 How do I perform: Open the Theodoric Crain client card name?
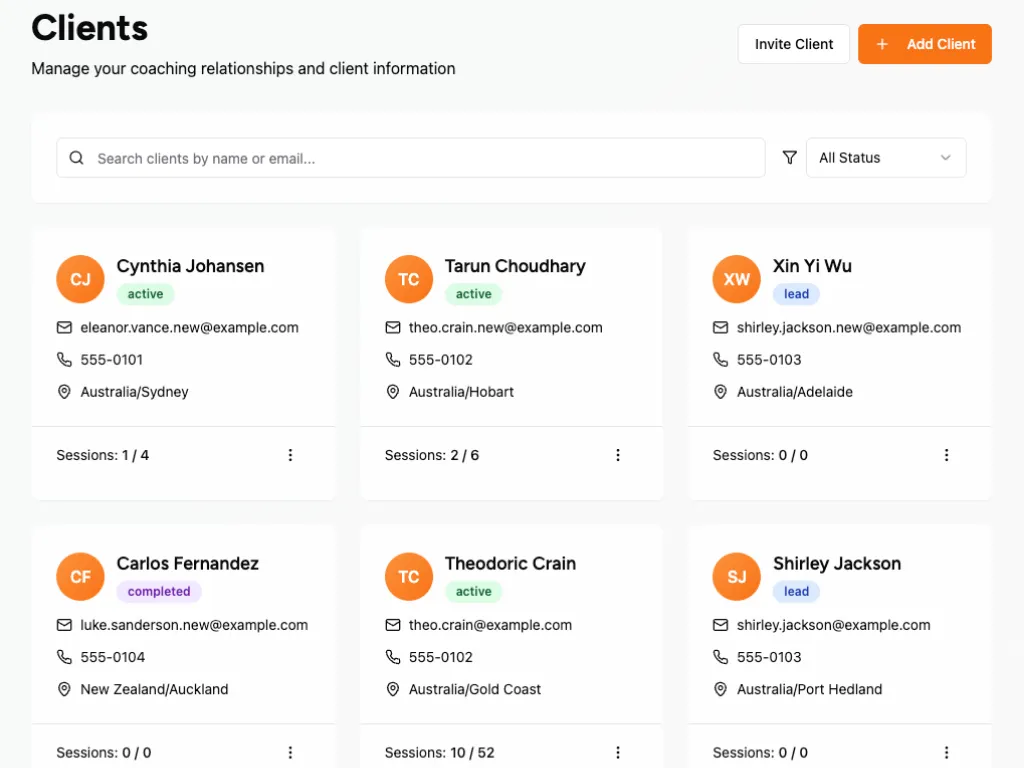click(x=510, y=563)
